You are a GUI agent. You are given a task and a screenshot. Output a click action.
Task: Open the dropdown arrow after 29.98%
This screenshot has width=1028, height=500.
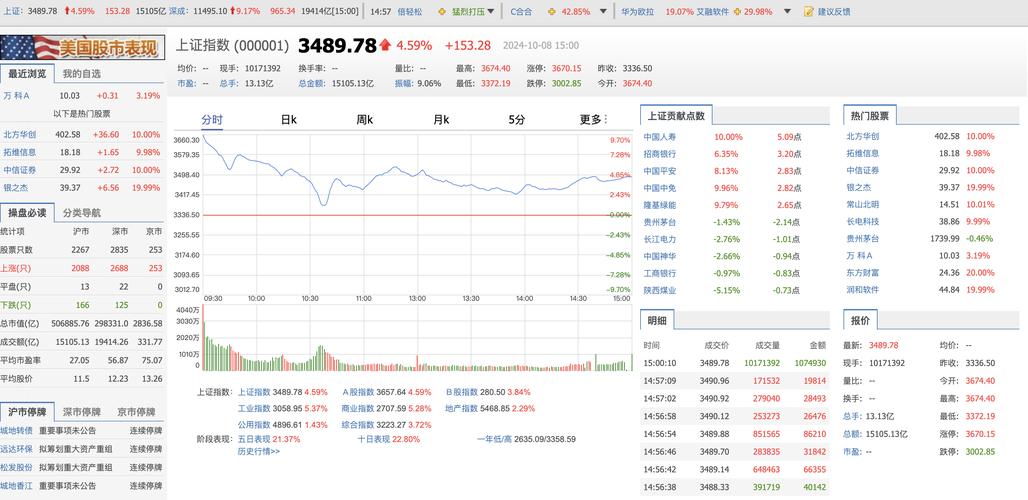click(786, 12)
